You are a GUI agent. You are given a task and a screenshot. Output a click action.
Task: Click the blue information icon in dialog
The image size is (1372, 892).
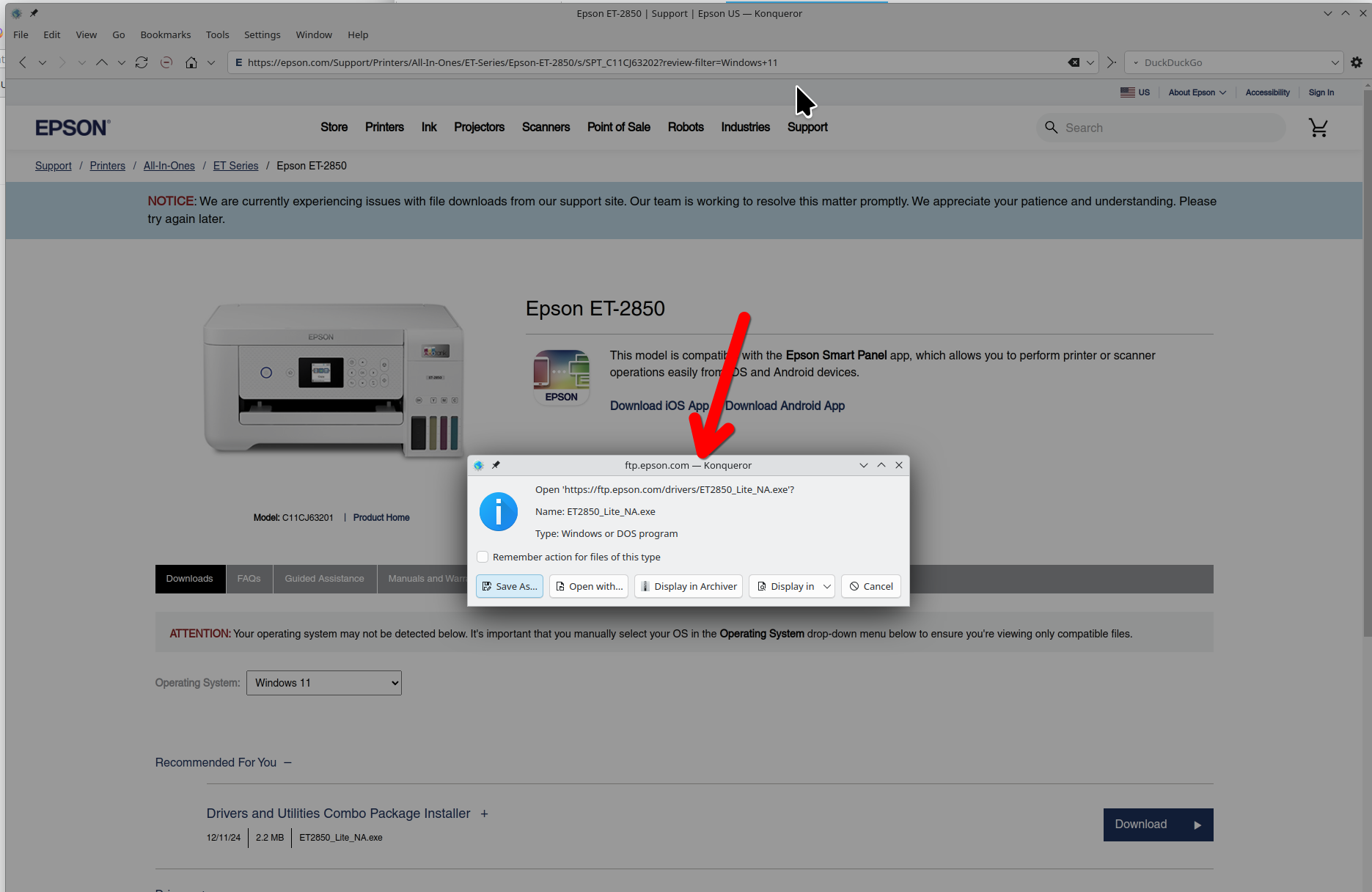point(499,511)
